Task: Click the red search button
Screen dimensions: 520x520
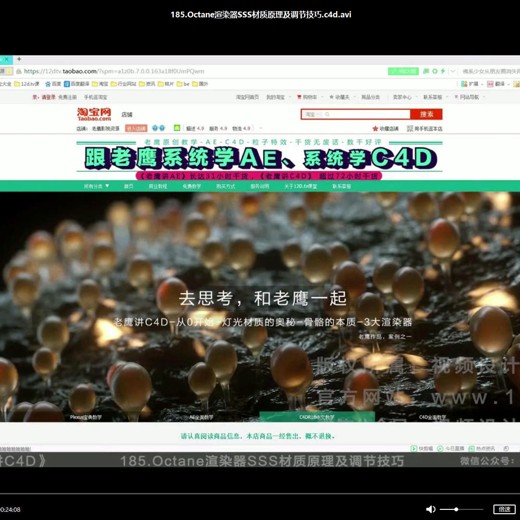Action: click(x=426, y=114)
